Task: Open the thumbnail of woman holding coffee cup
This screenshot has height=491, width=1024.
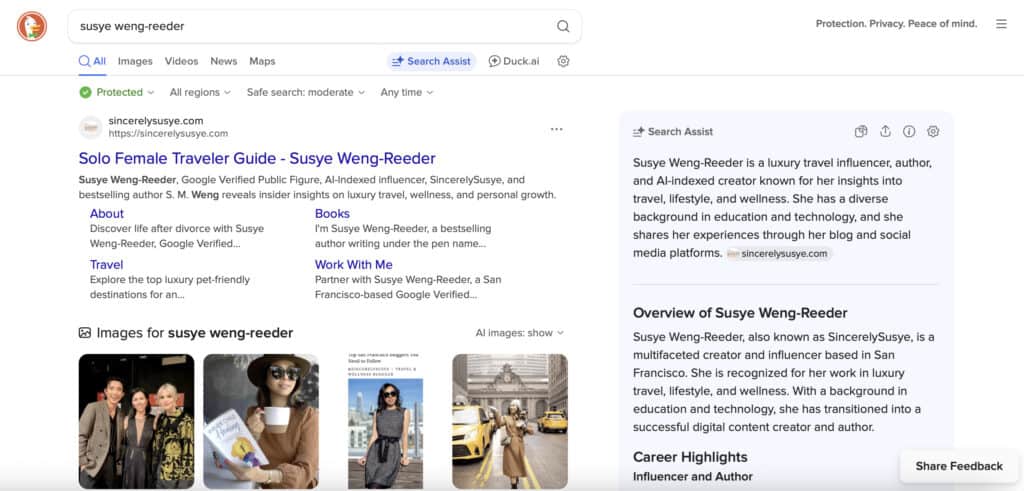Action: click(x=261, y=422)
